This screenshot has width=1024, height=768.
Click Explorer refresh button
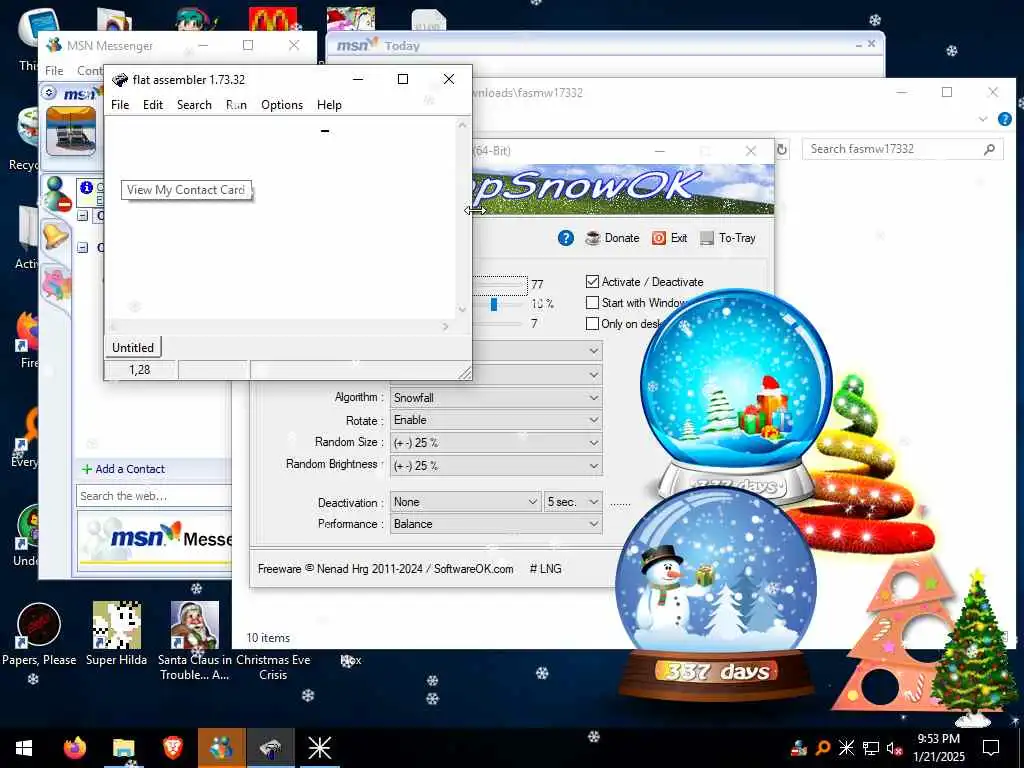tap(782, 150)
